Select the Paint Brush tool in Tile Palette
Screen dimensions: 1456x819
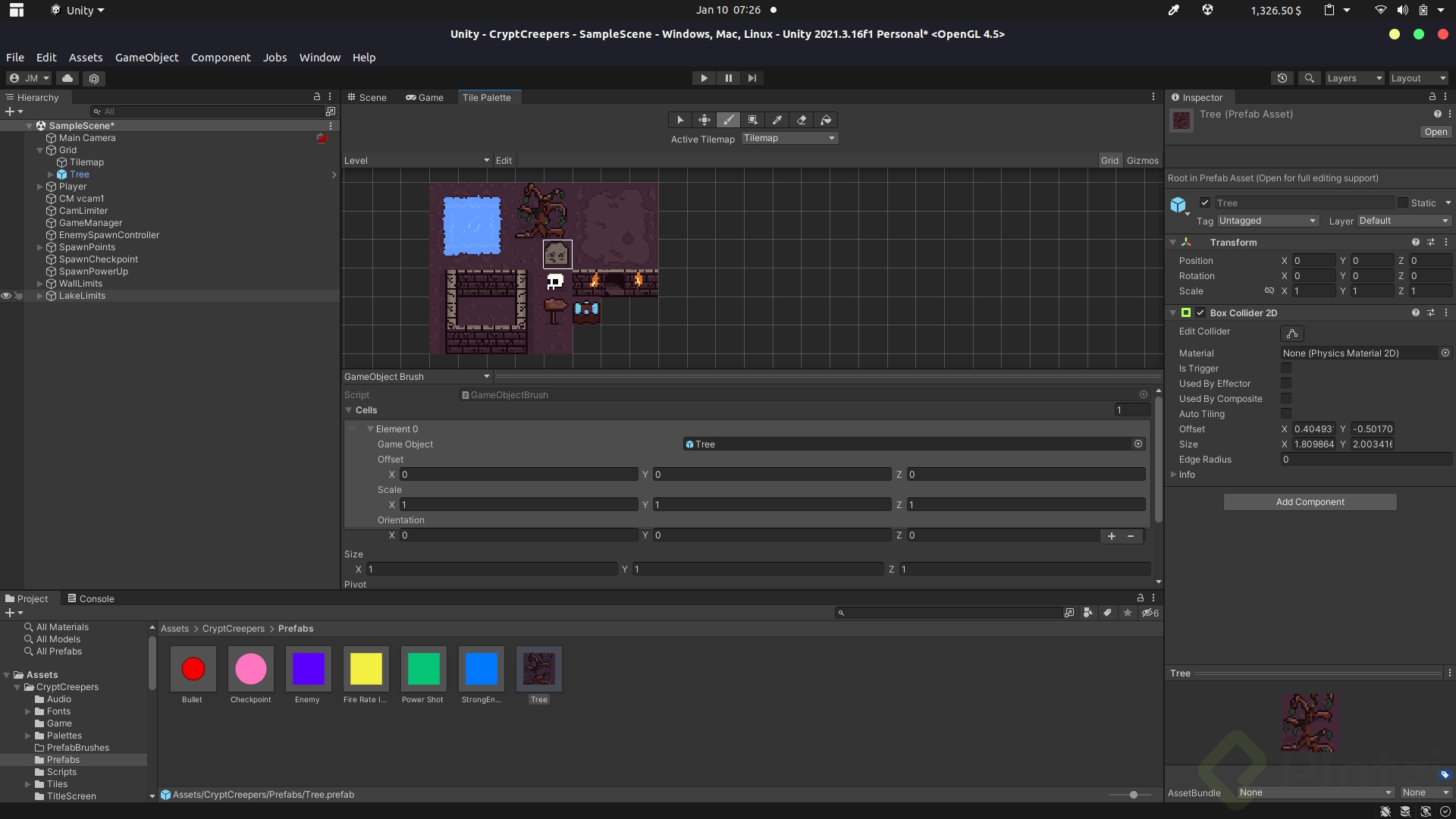(729, 120)
